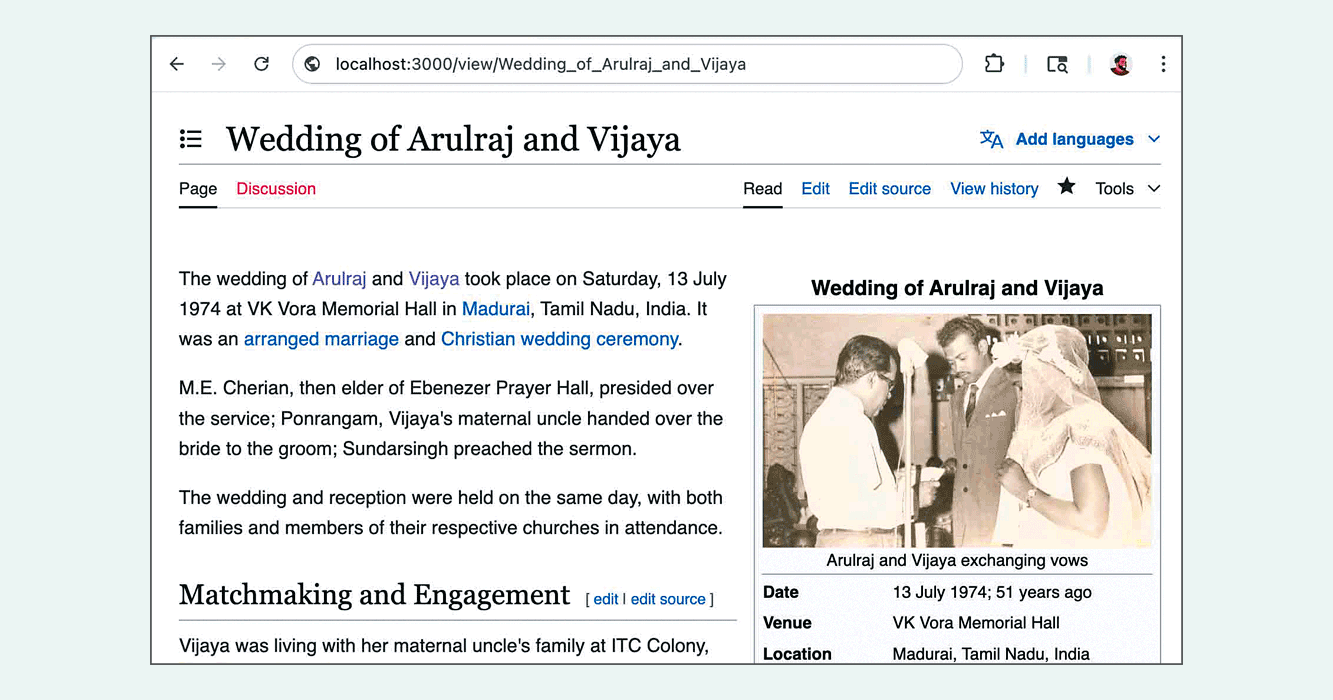Click the tab search icon in toolbar

coord(1057,64)
